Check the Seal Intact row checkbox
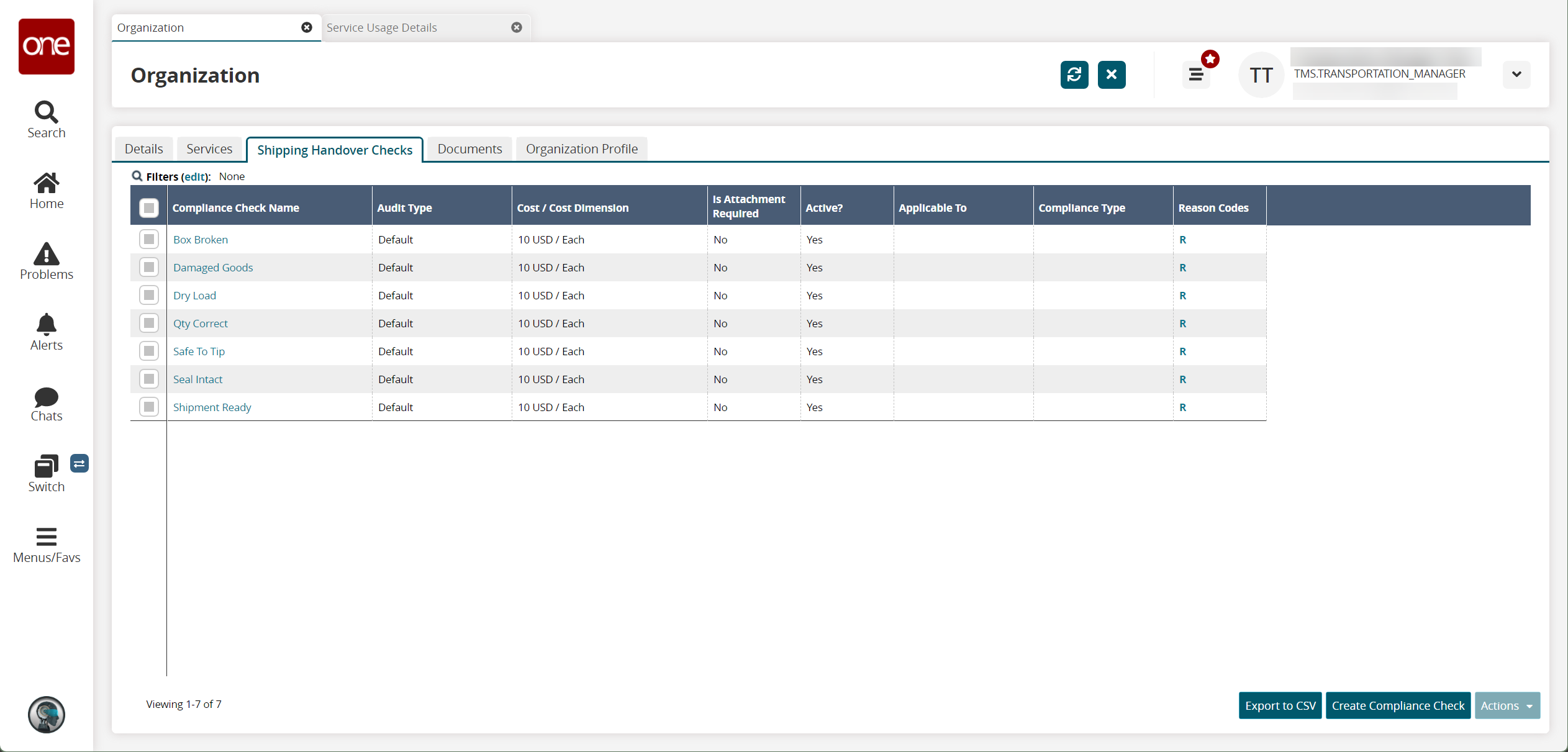 [x=149, y=379]
